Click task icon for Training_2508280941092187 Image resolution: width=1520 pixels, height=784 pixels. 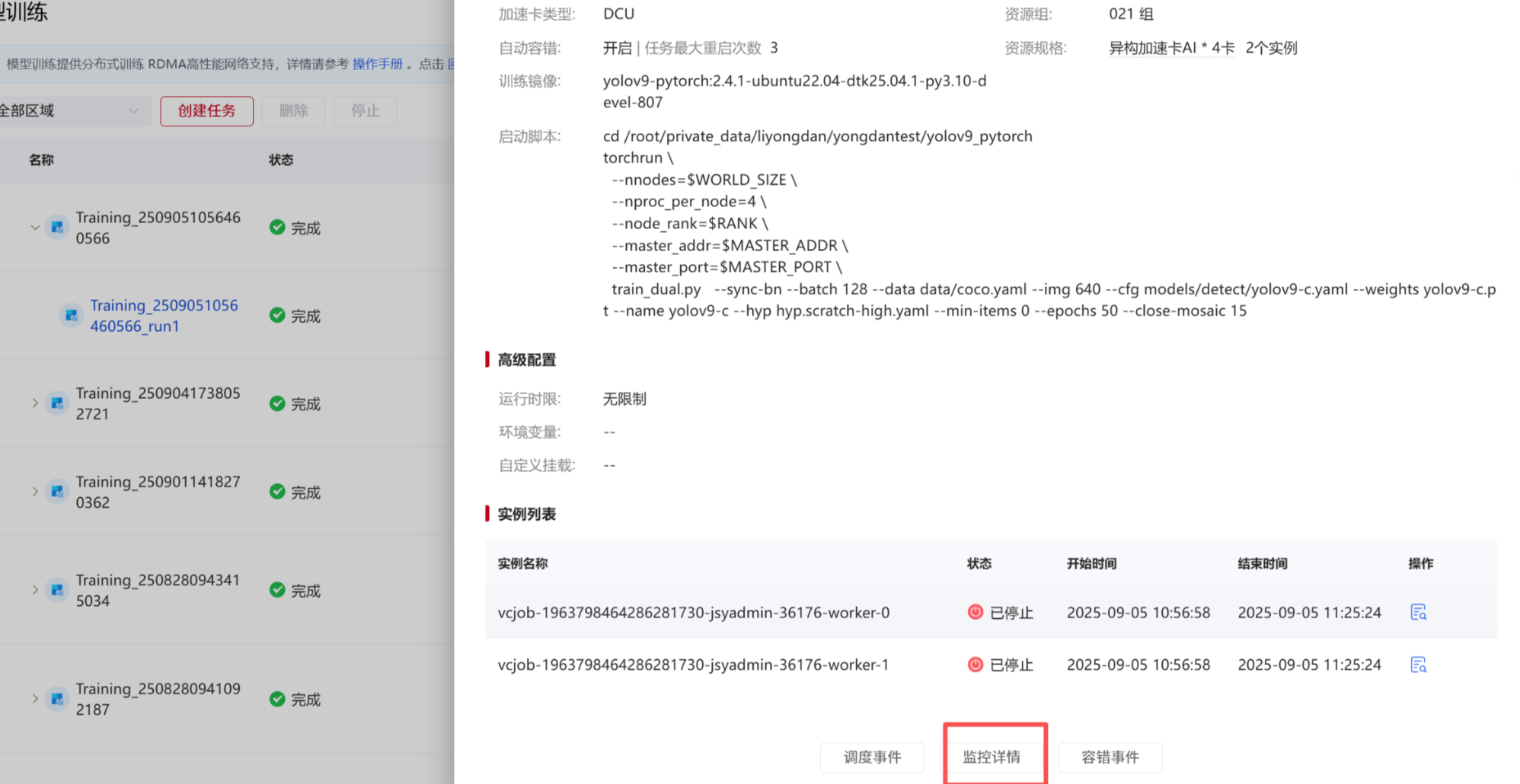(x=57, y=699)
